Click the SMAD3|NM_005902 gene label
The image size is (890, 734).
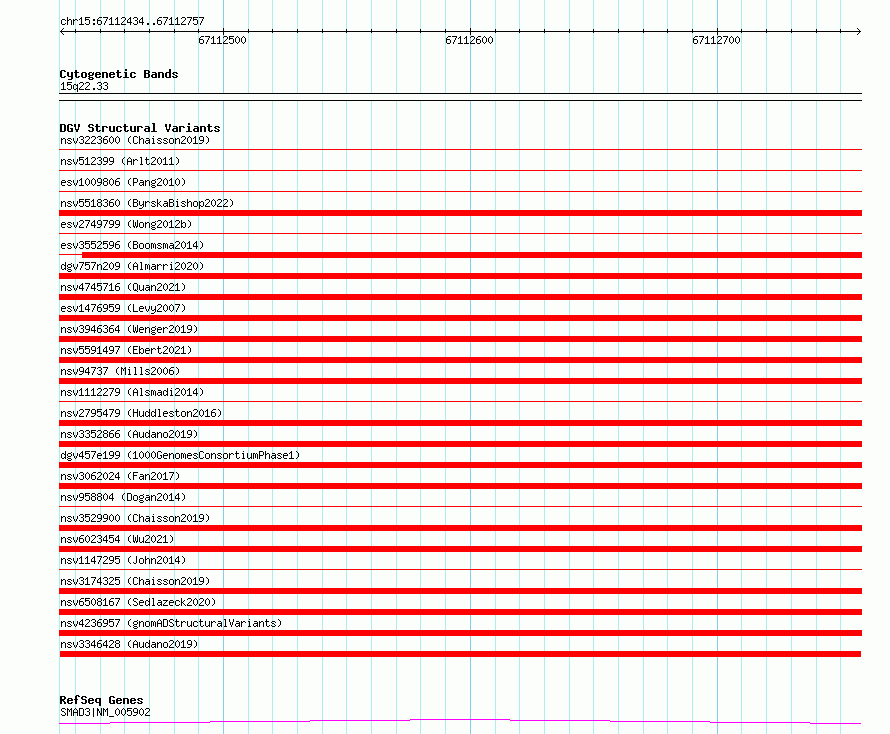(105, 712)
